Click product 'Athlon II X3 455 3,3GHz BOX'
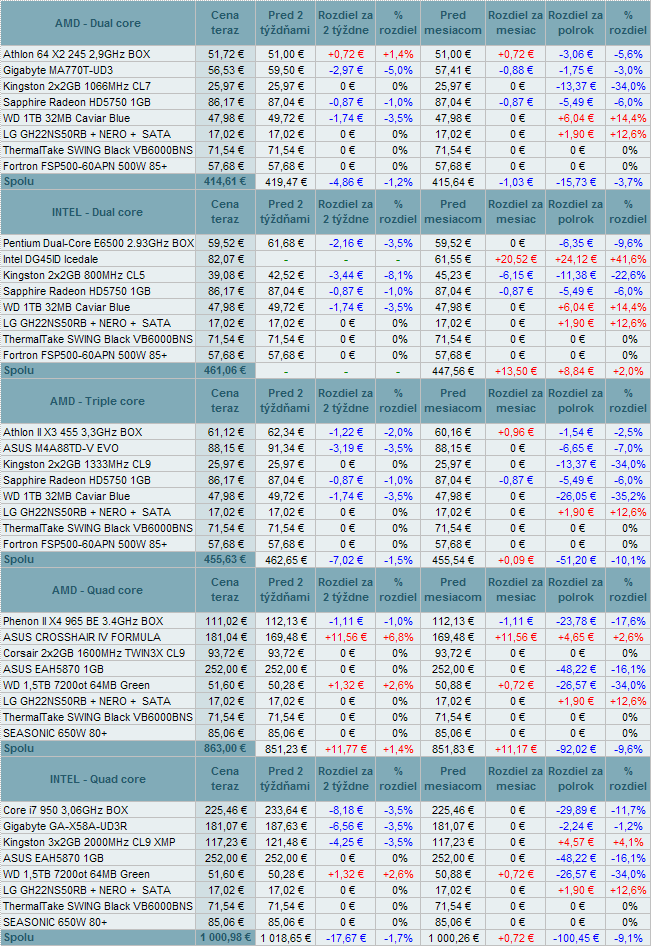Image resolution: width=651 pixels, height=946 pixels. point(72,432)
